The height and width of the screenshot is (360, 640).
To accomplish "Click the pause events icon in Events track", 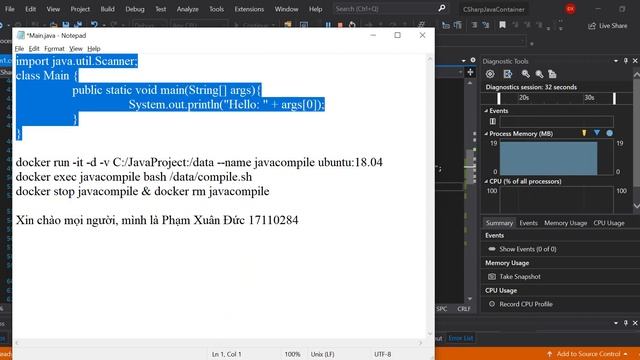I will click(x=493, y=121).
